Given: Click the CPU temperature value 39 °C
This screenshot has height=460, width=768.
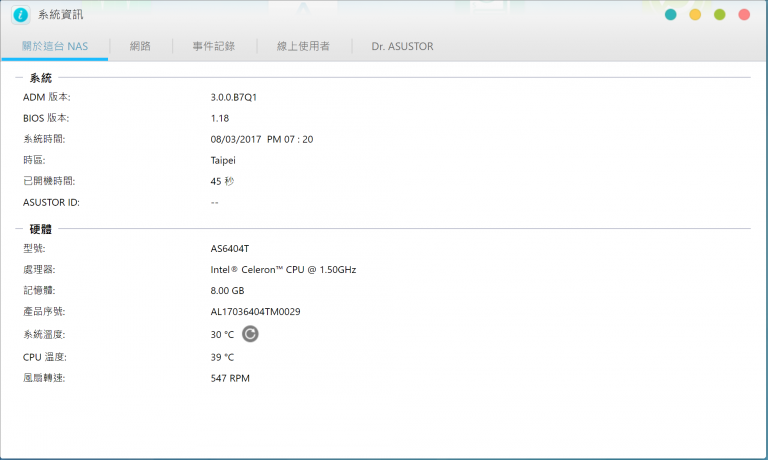Looking at the screenshot, I should click(222, 358).
